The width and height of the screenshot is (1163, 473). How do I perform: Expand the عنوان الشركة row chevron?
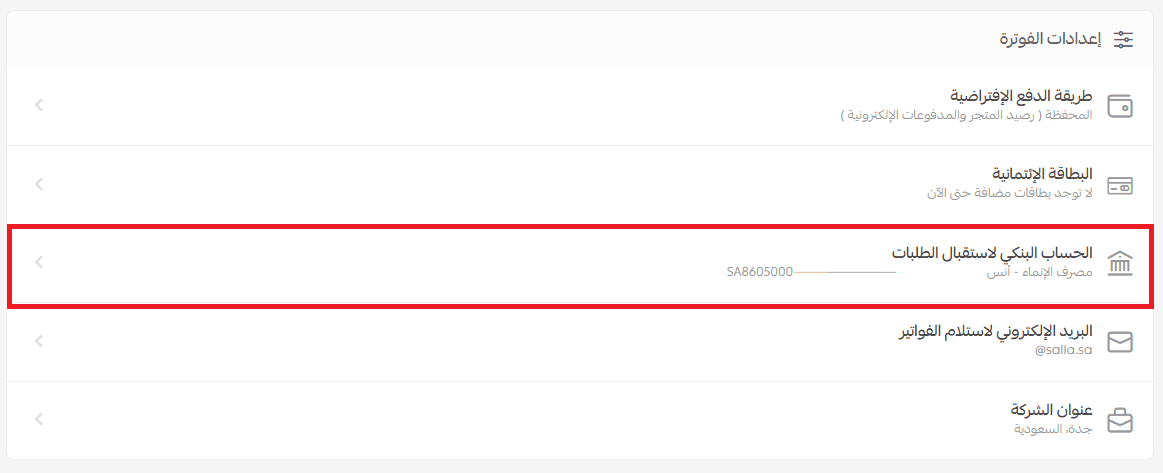coord(39,420)
